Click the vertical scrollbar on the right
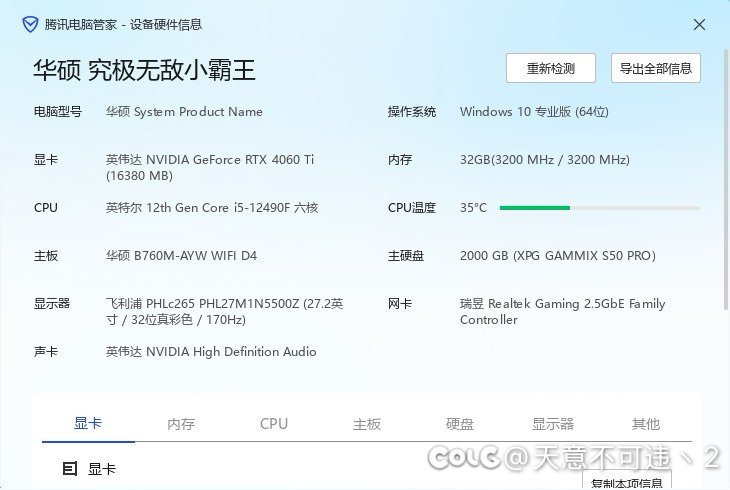The image size is (730, 490). coord(726,179)
